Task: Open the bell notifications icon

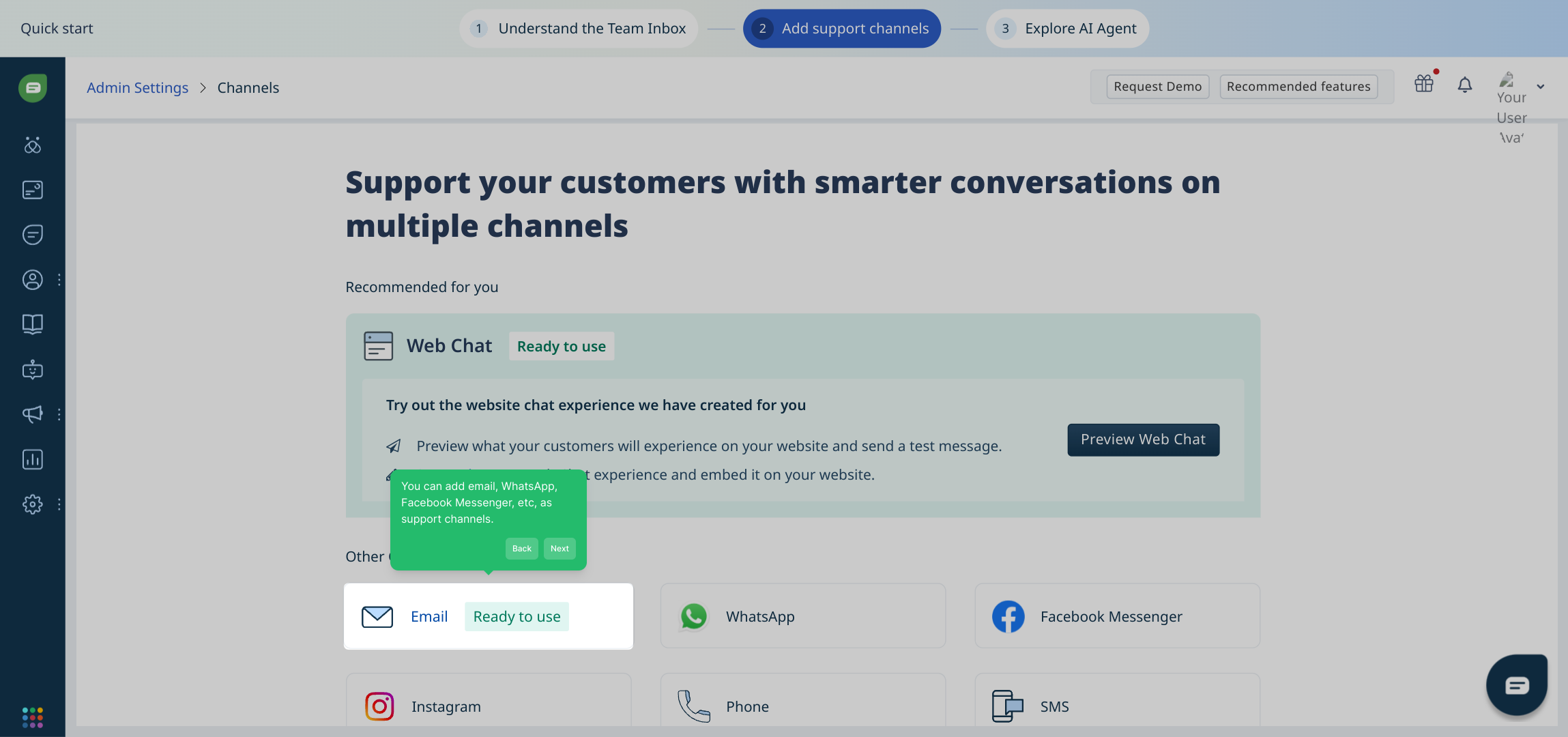Action: [1464, 85]
